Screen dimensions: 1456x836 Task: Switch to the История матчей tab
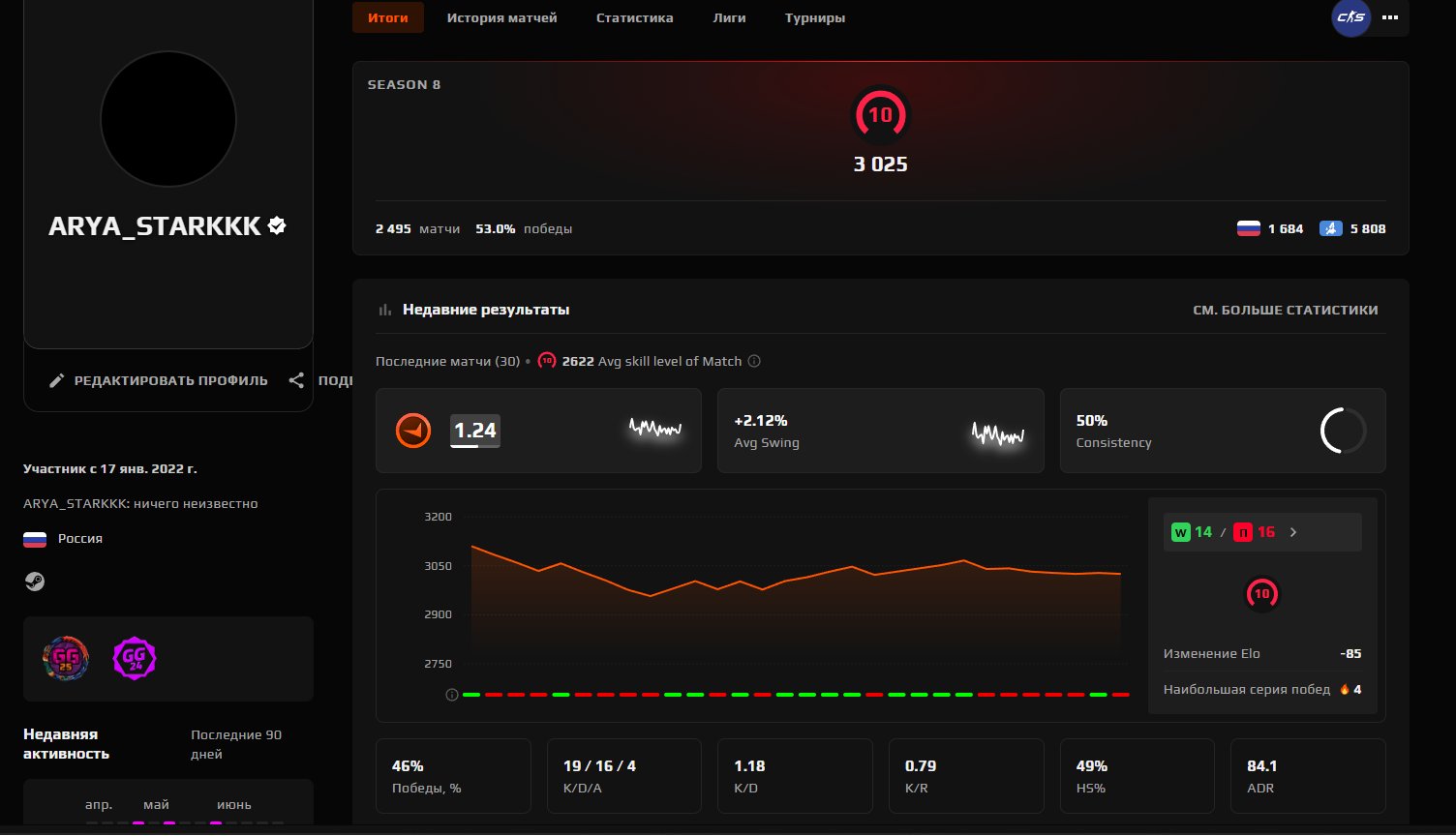(501, 17)
